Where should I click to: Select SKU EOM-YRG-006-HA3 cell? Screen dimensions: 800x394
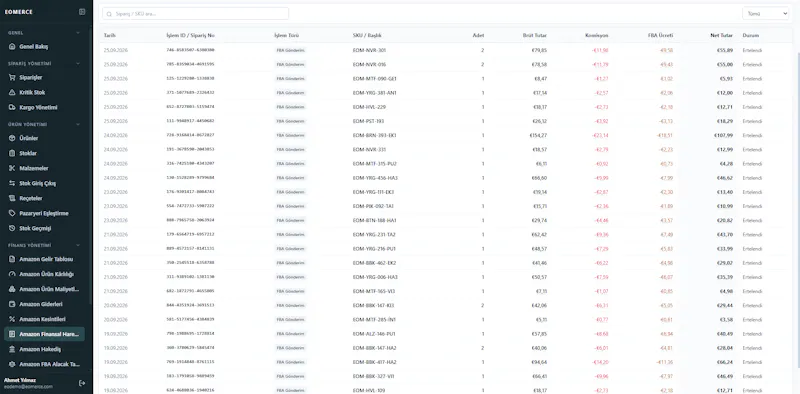click(375, 277)
